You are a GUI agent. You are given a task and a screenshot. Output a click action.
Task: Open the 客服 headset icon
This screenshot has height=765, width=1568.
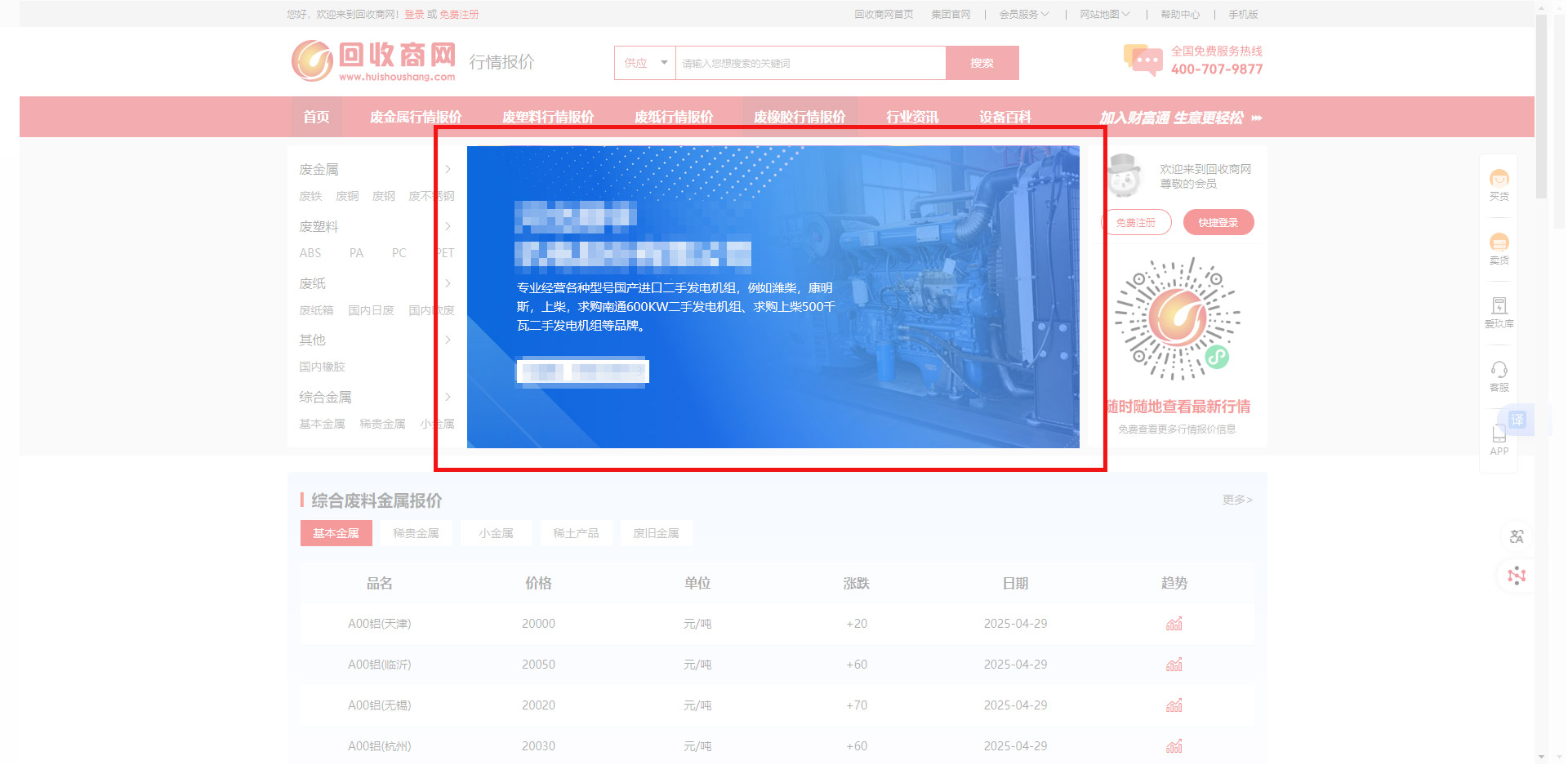(1499, 376)
